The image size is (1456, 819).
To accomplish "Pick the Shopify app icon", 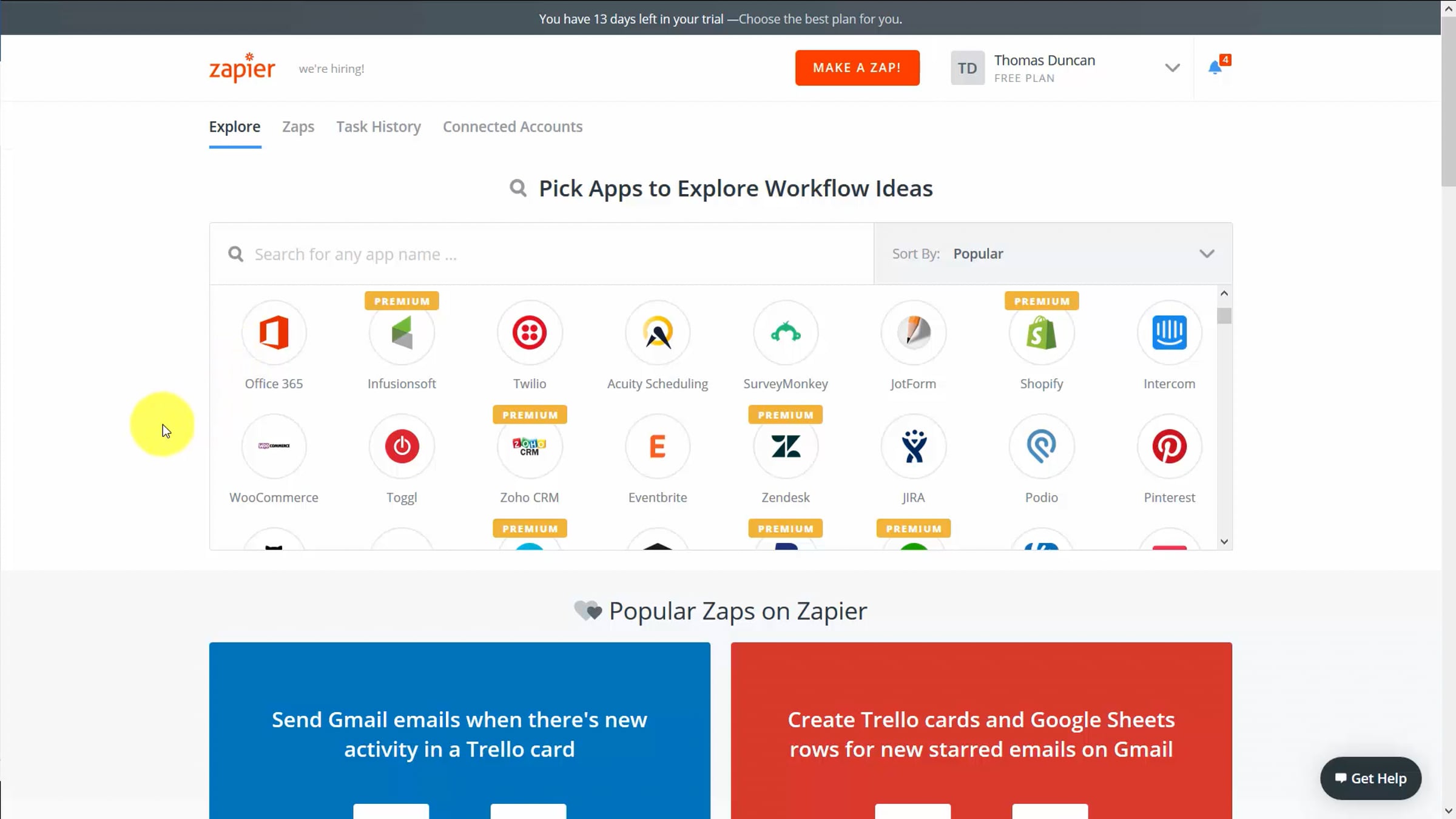I will click(x=1041, y=332).
